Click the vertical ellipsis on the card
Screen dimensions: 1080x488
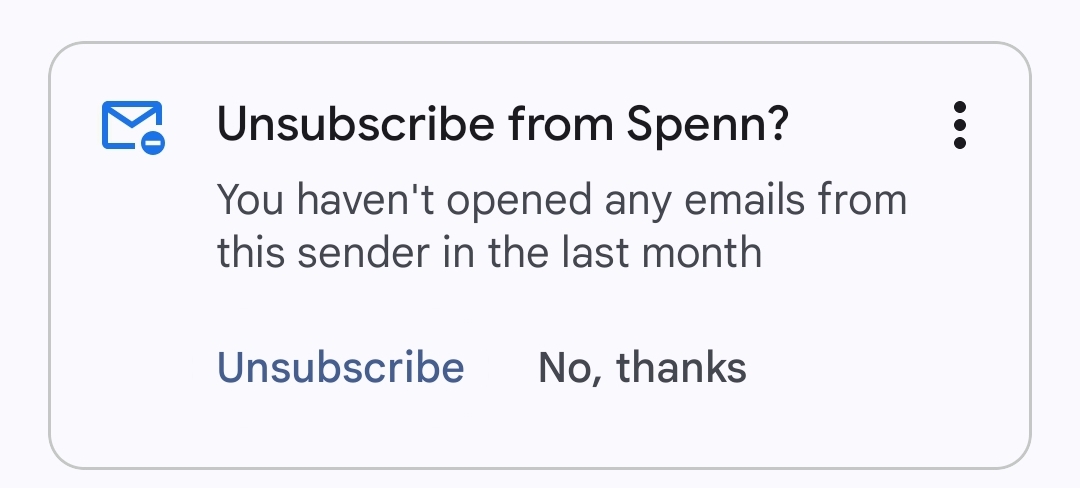[959, 126]
